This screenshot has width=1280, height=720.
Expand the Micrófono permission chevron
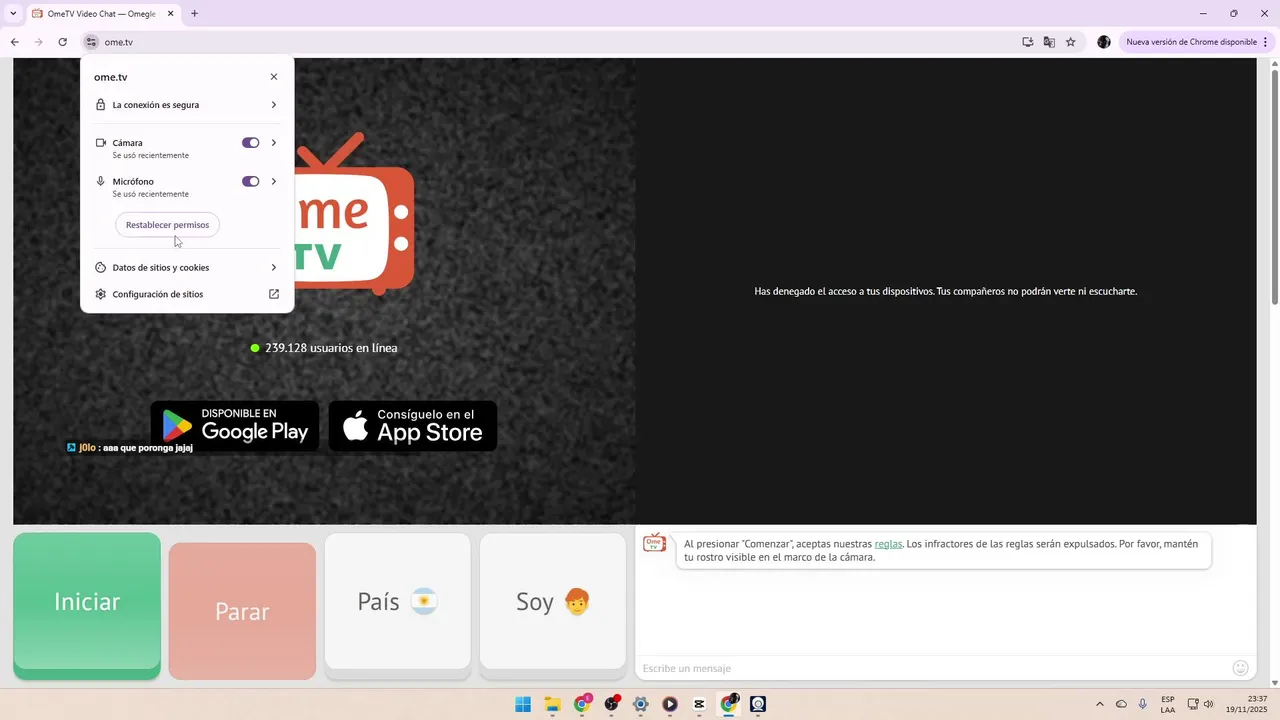click(x=274, y=182)
